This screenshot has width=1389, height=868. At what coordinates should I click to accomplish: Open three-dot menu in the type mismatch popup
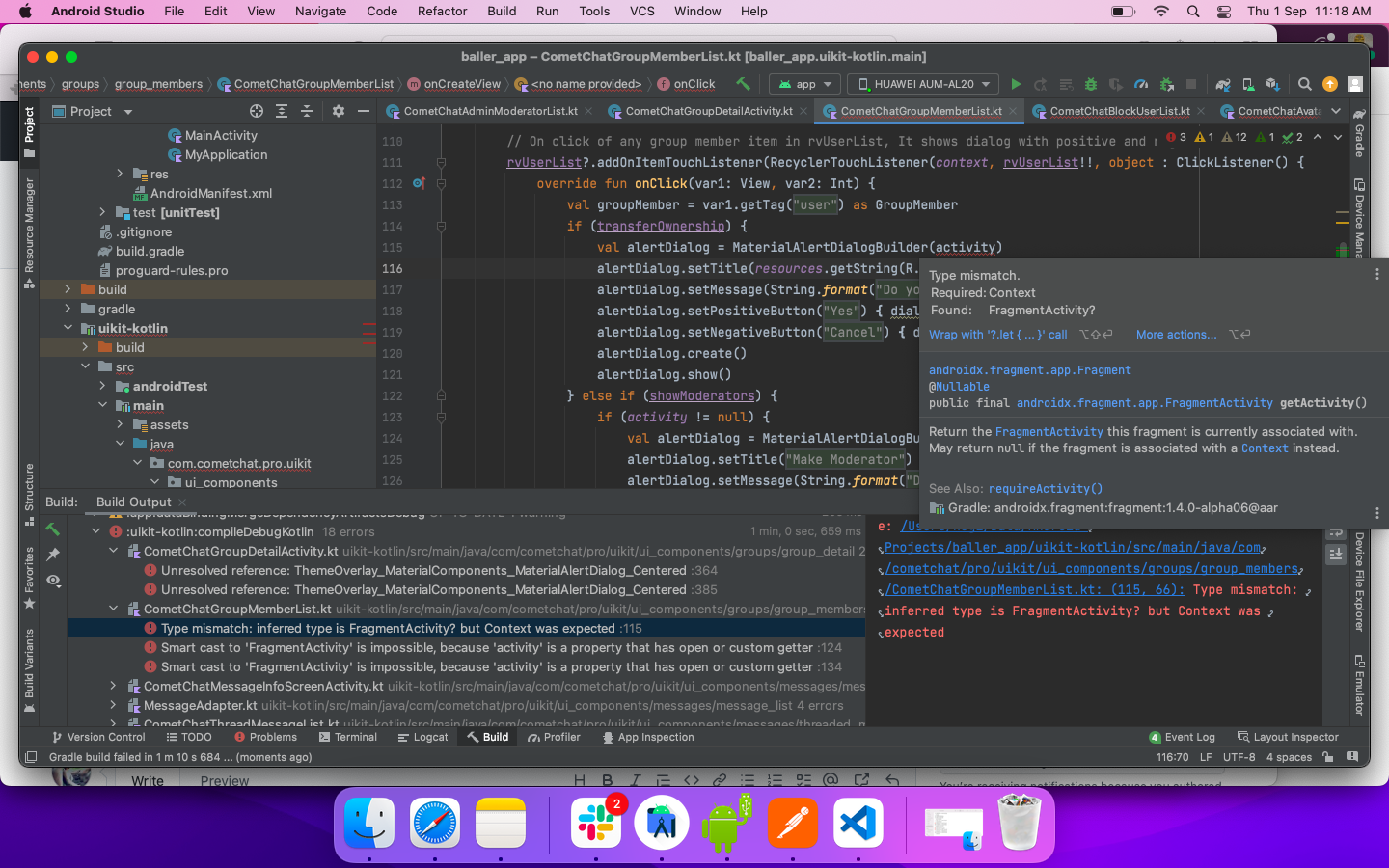pos(1376,275)
